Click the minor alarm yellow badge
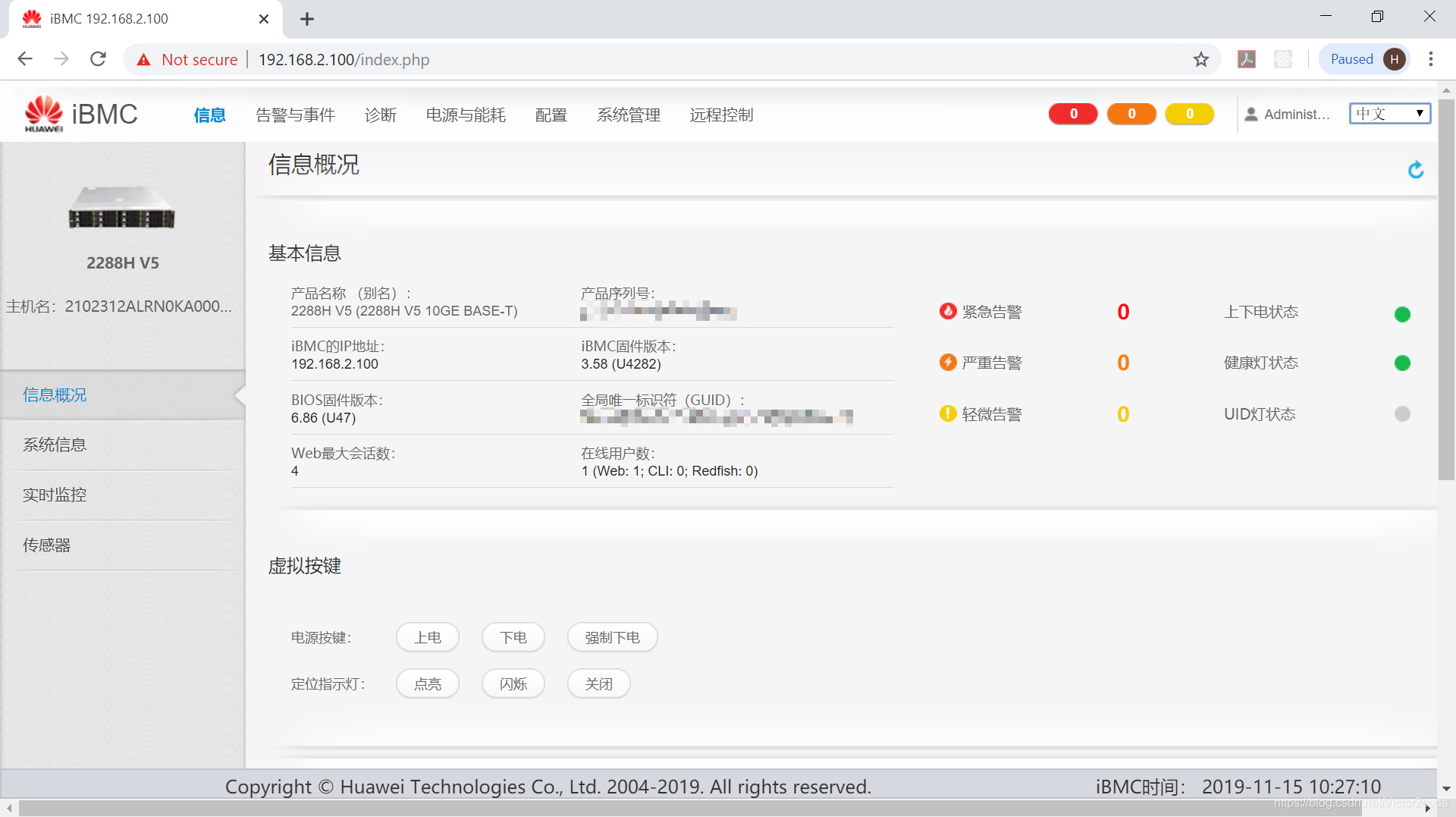 1189,114
